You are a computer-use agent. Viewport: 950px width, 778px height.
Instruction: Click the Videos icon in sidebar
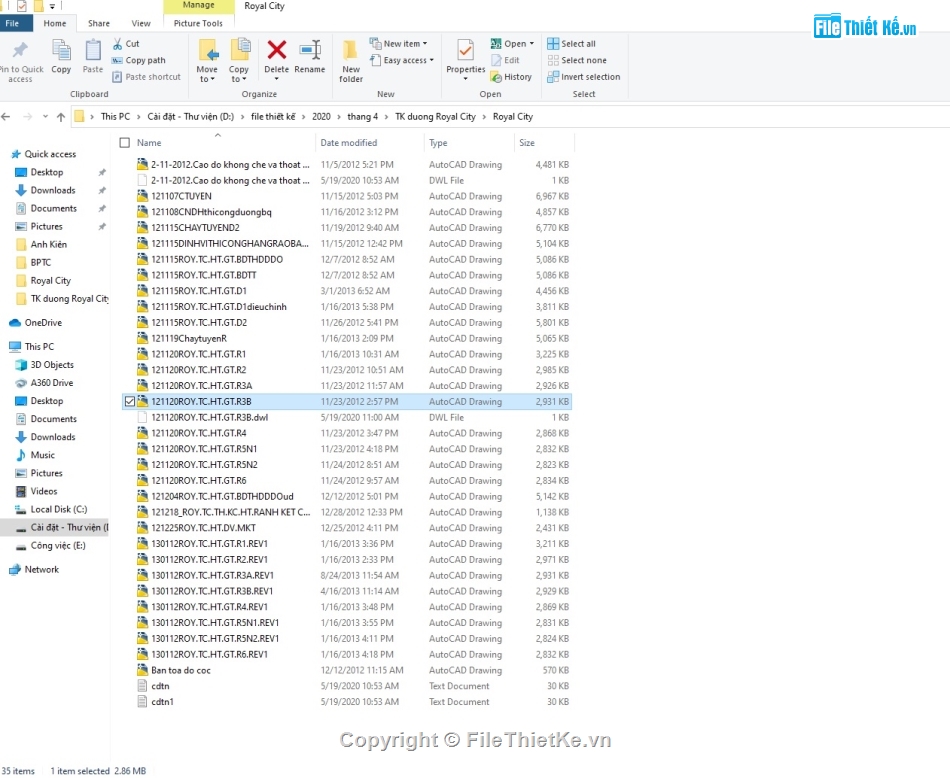[x=21, y=491]
